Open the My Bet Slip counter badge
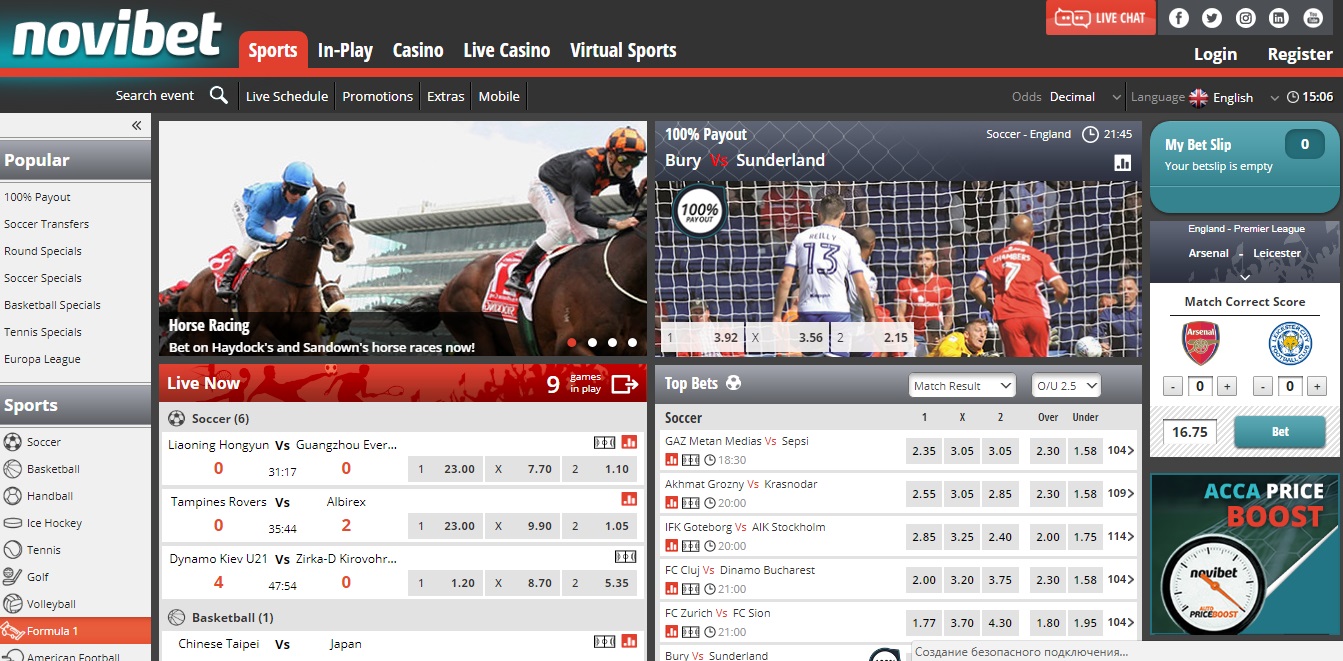This screenshot has width=1343, height=661. [1304, 145]
